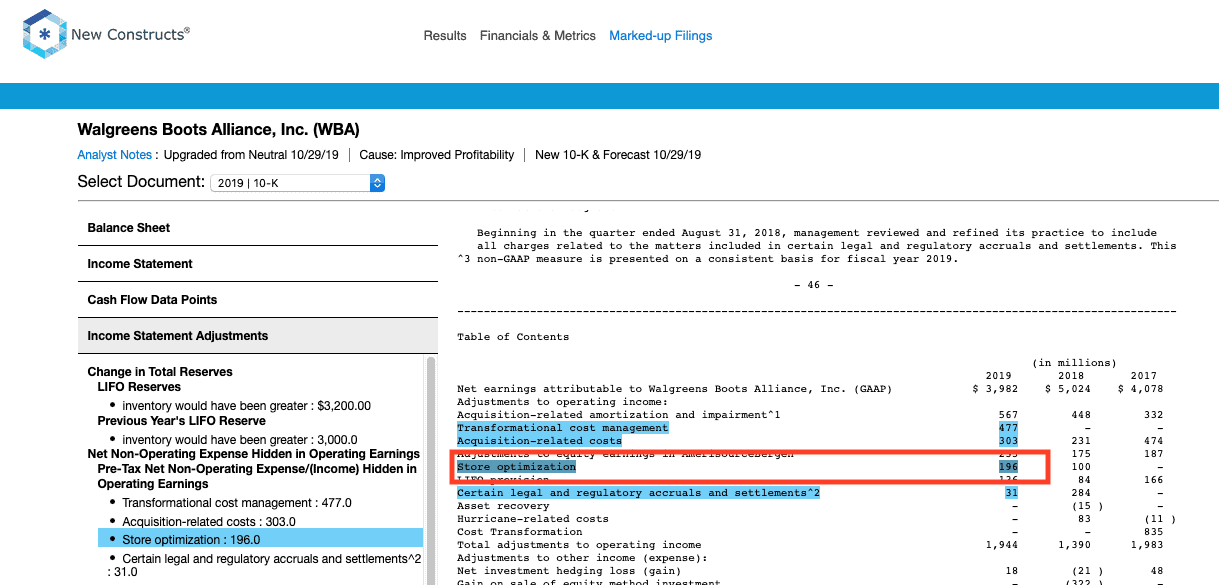Click the Change in Total Reserves heading

point(160,372)
